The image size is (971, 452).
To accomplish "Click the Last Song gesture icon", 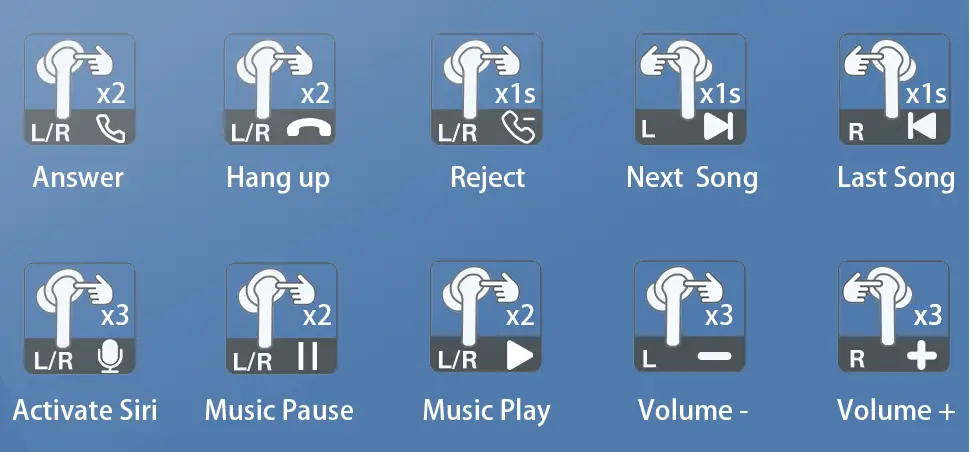I will (894, 90).
